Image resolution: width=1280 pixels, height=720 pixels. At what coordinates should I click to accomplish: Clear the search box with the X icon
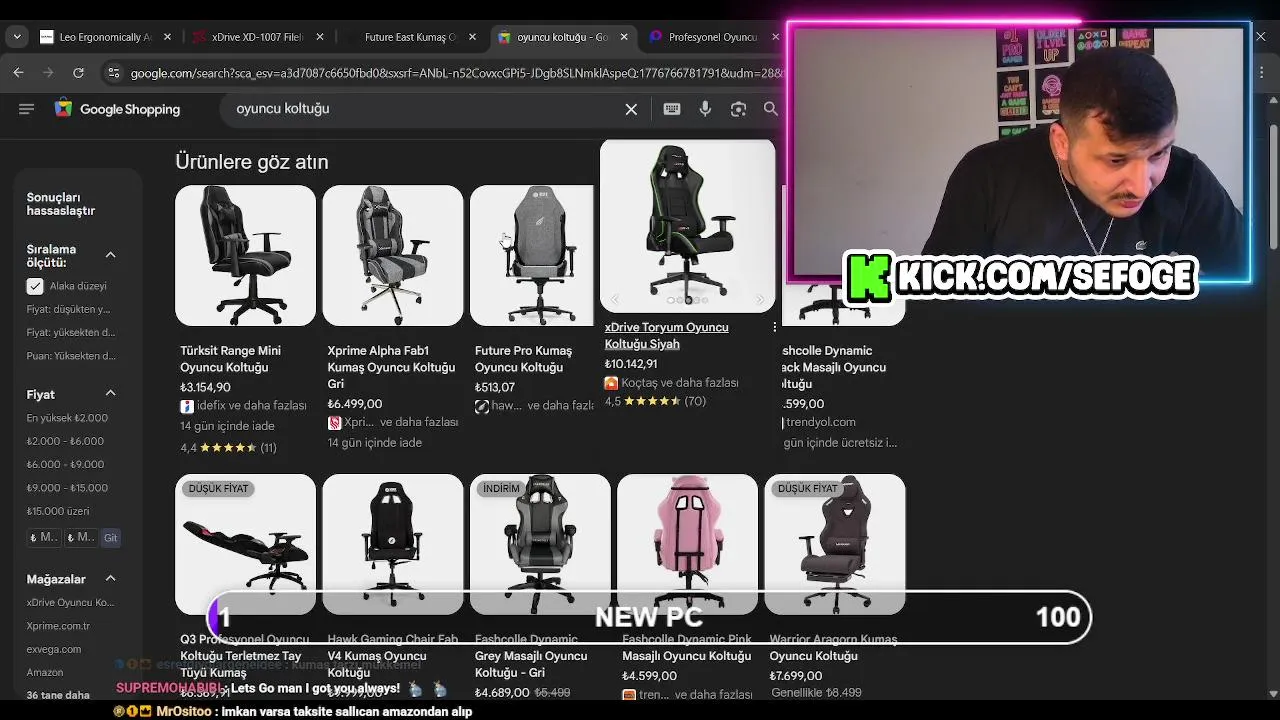coord(631,109)
